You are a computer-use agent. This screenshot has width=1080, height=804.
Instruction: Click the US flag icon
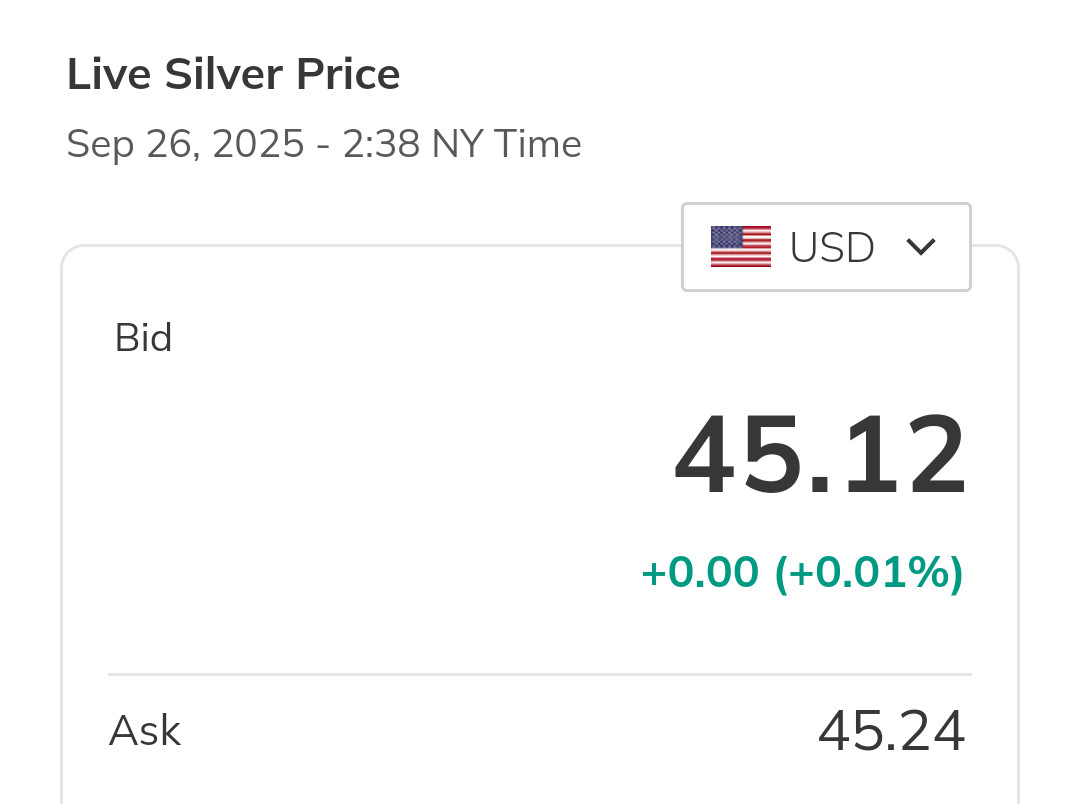(741, 247)
